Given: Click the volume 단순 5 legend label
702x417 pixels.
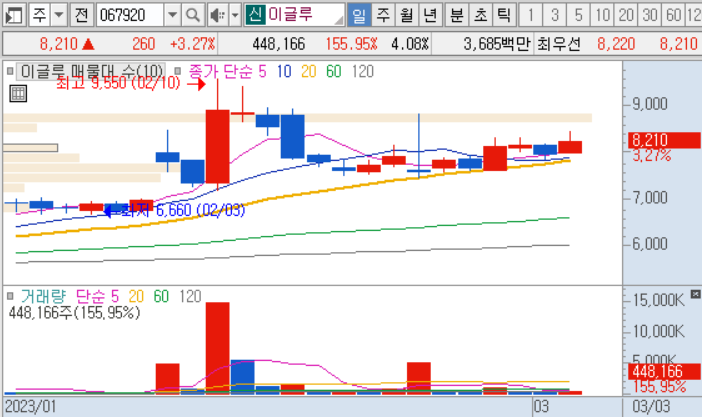Looking at the screenshot, I should [97, 296].
